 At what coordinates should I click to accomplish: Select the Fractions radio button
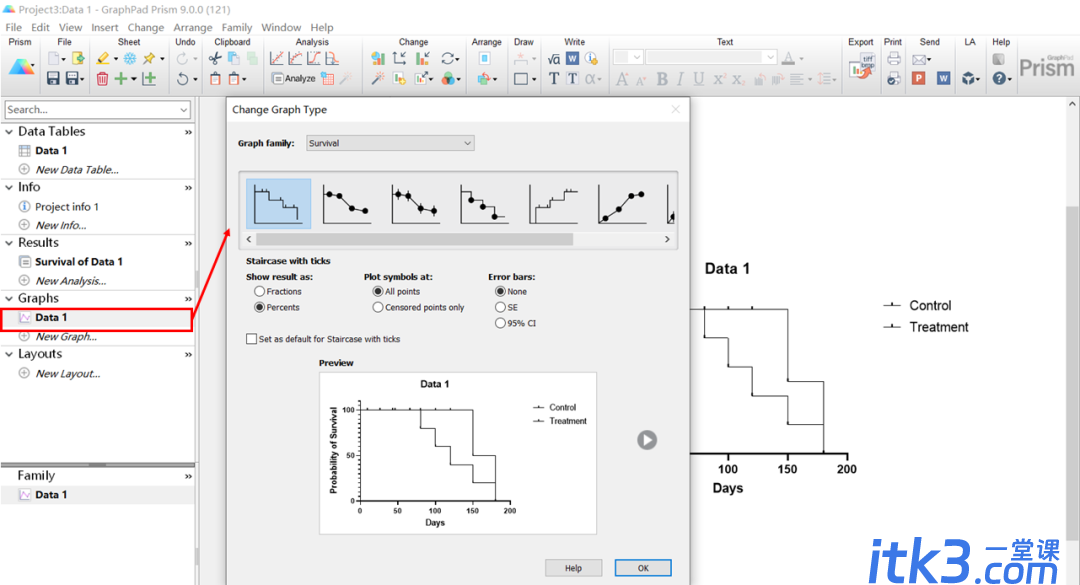[260, 291]
